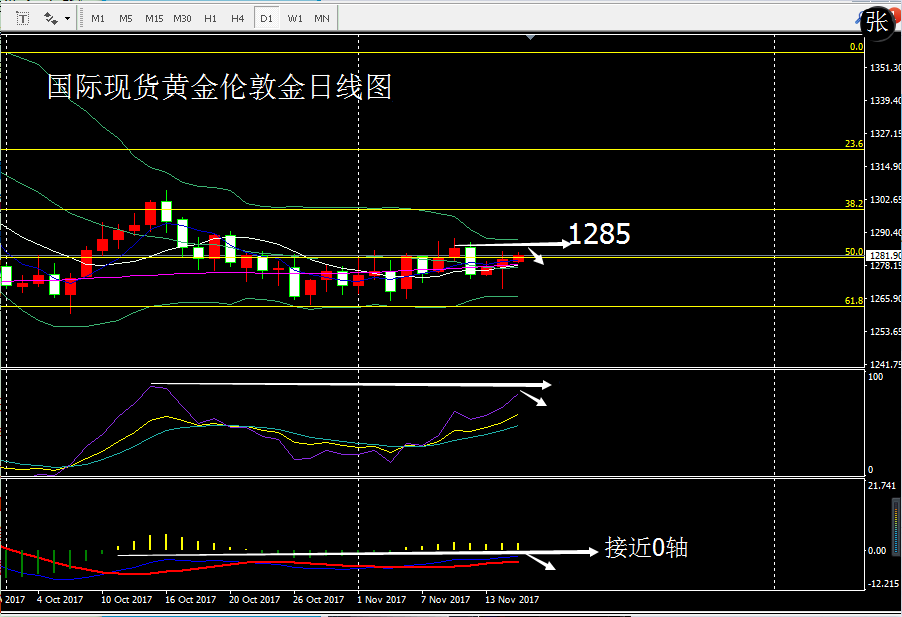
Task: Select the MN monthly timeframe
Action: [x=321, y=18]
